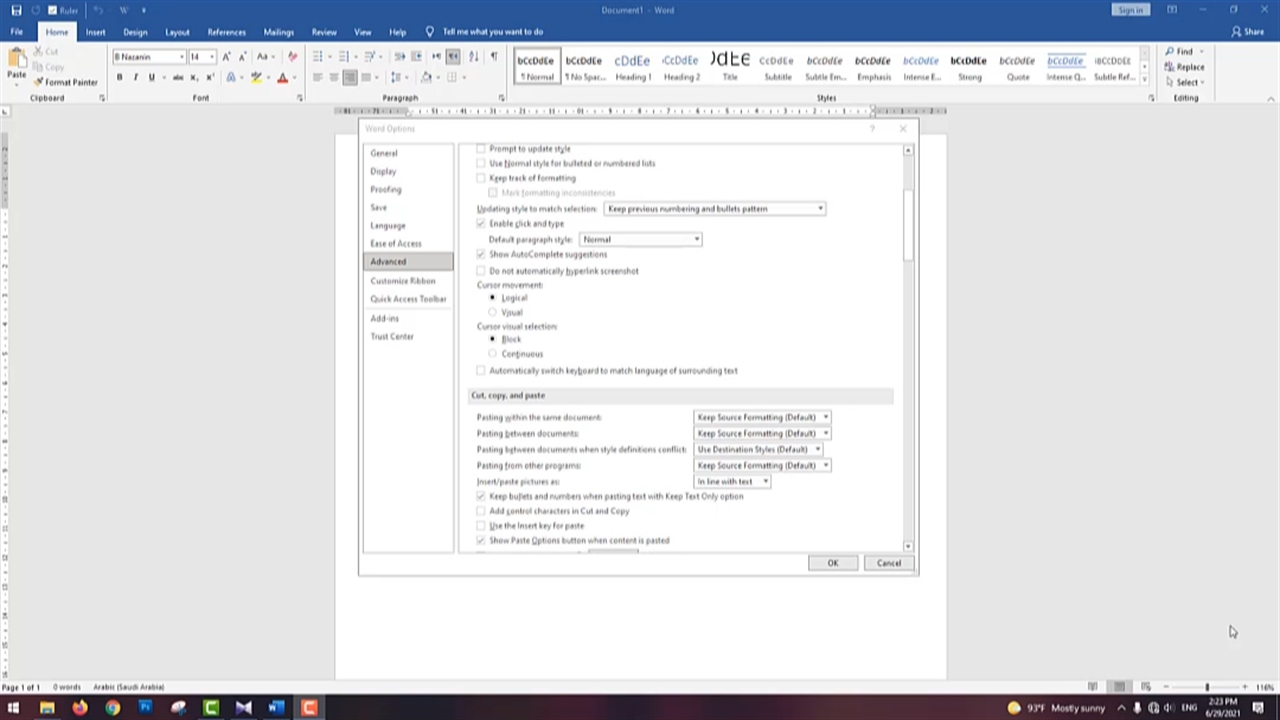Viewport: 1280px width, 720px height.
Task: Toggle the show paragraph marks icon
Action: (x=494, y=57)
